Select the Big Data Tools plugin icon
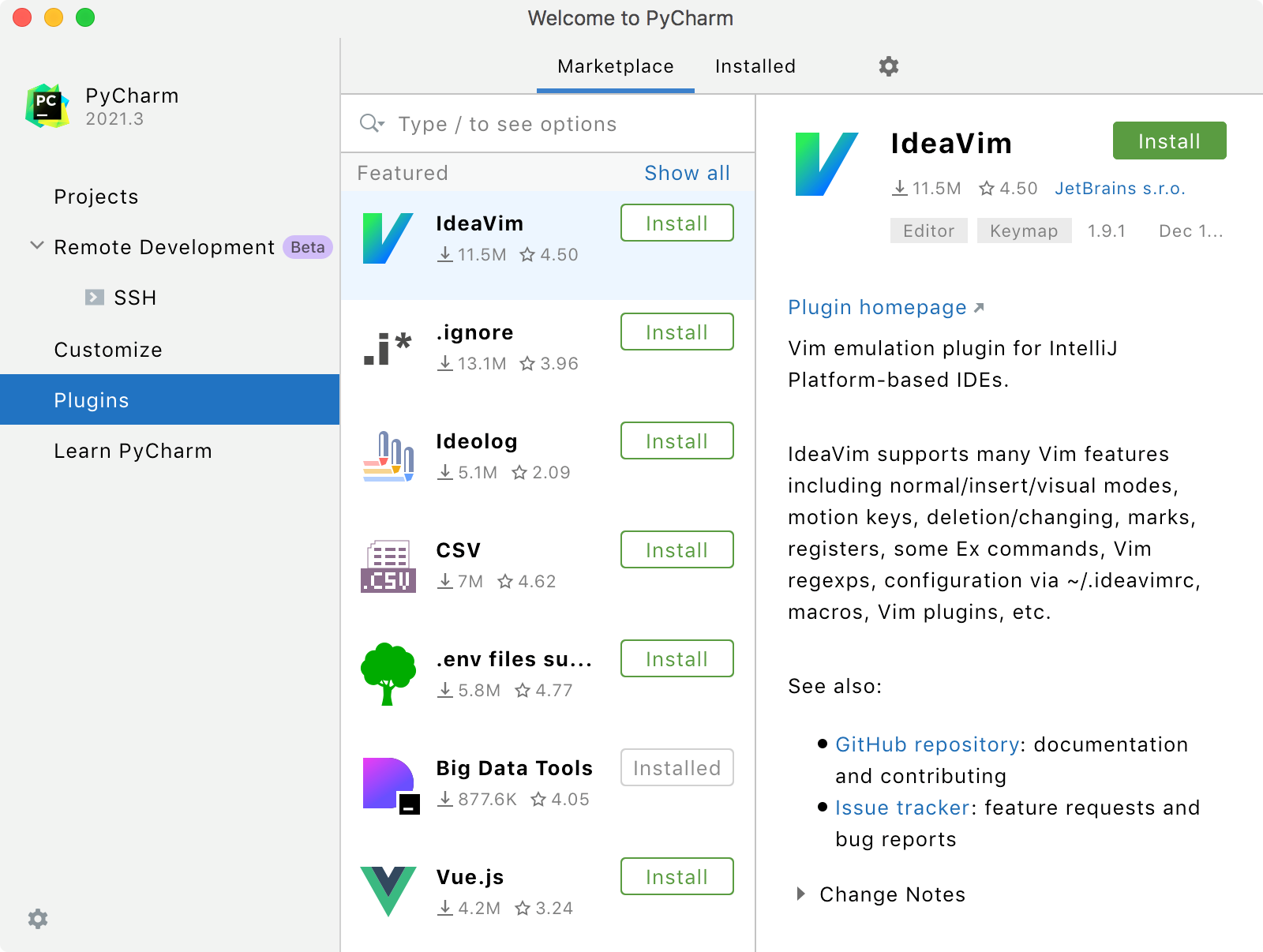Screen dimensions: 1263x952 [x=388, y=781]
